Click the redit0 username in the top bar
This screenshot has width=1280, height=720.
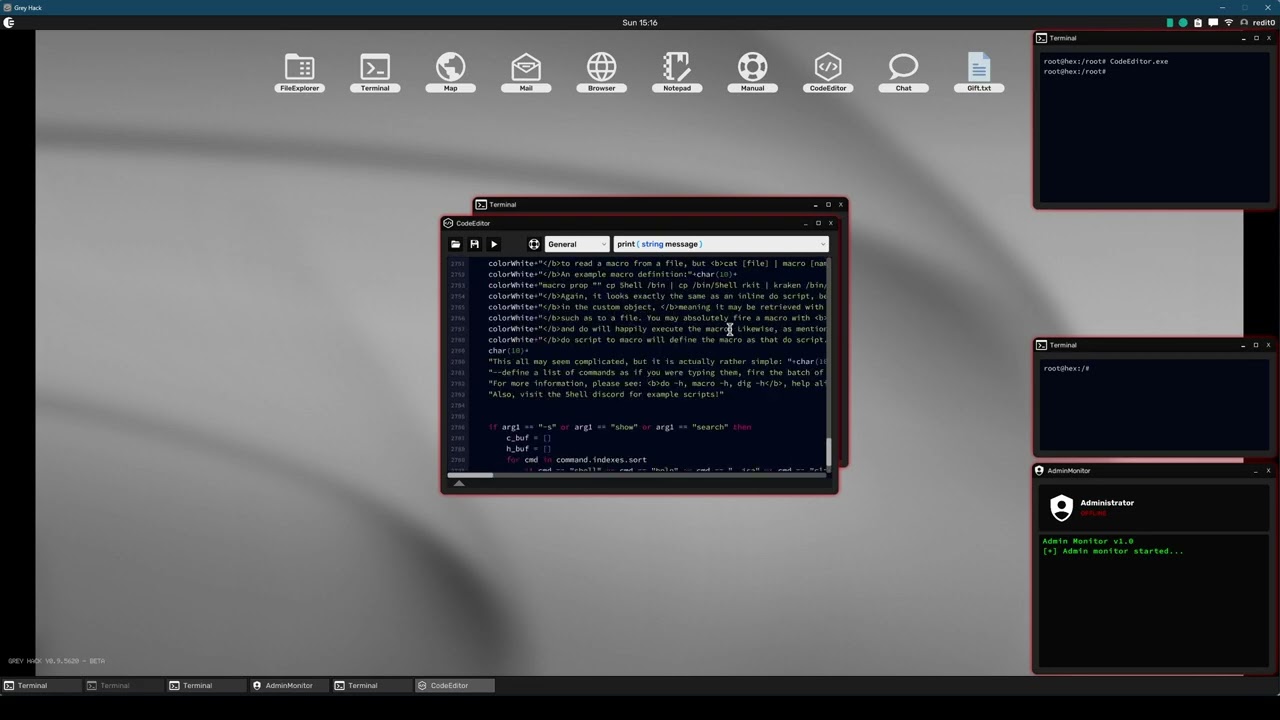(1263, 22)
